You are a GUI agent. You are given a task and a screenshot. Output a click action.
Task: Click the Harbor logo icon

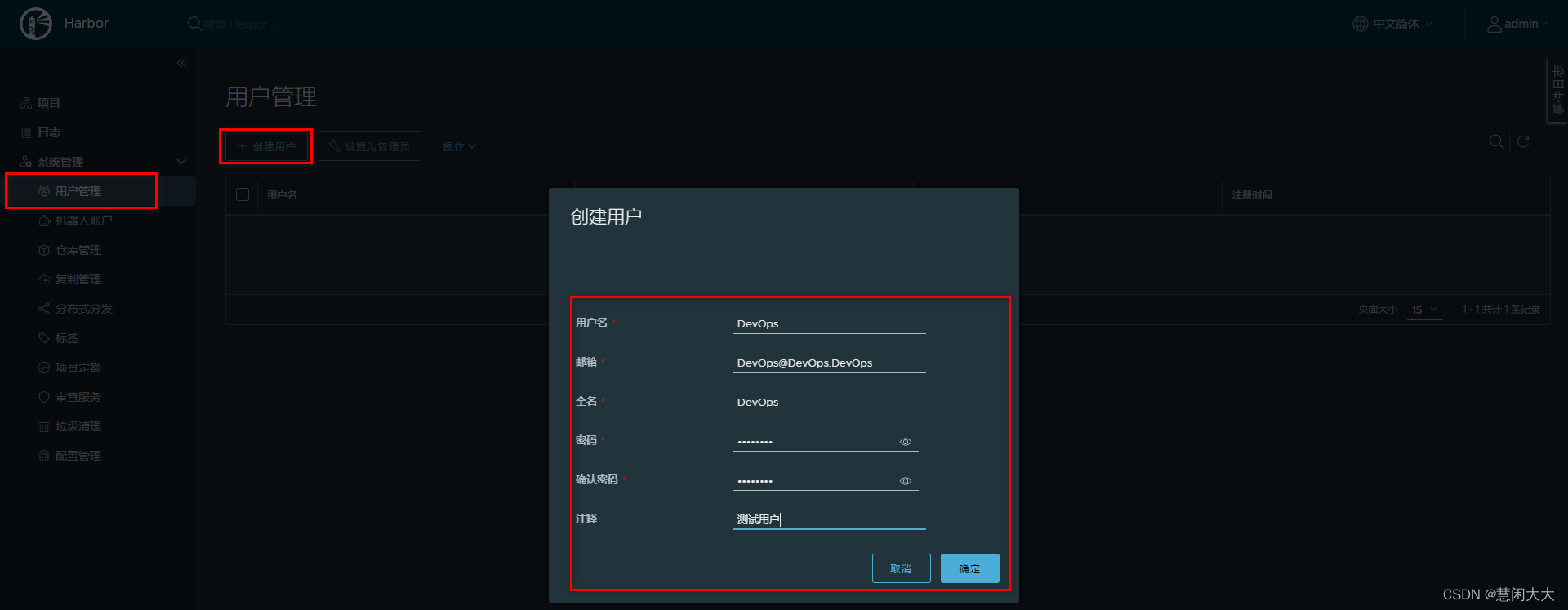click(x=36, y=24)
